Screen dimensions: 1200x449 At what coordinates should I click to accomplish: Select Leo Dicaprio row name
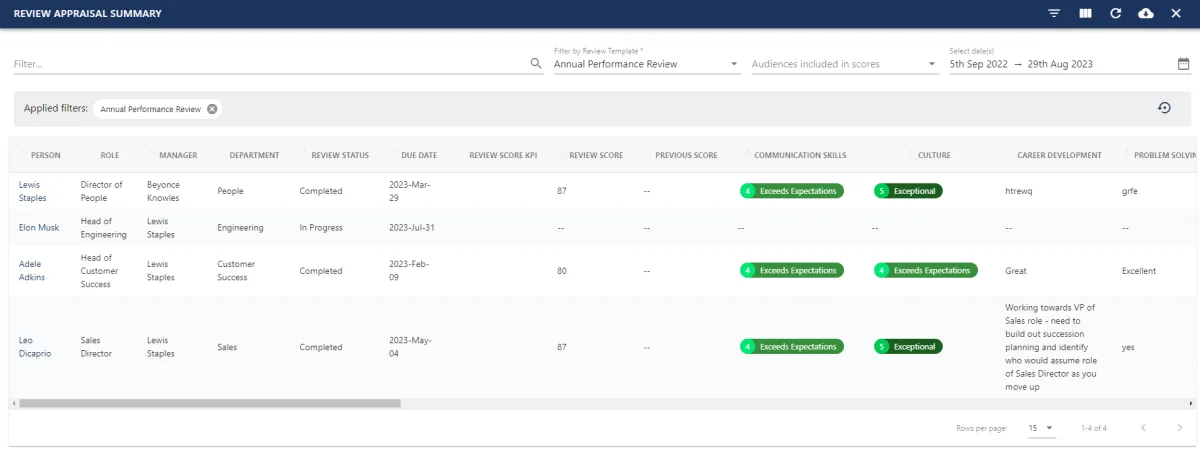[x=36, y=347]
